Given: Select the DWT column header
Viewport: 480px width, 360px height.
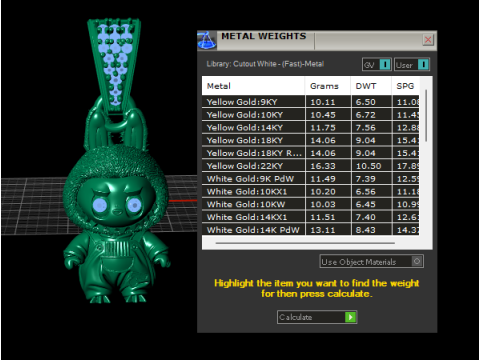Looking at the screenshot, I should [x=371, y=86].
